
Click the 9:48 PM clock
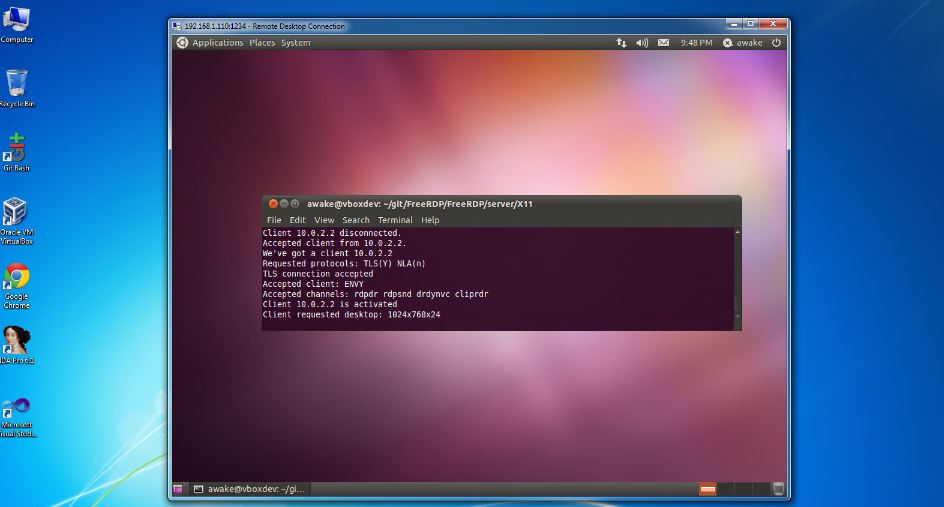(697, 43)
